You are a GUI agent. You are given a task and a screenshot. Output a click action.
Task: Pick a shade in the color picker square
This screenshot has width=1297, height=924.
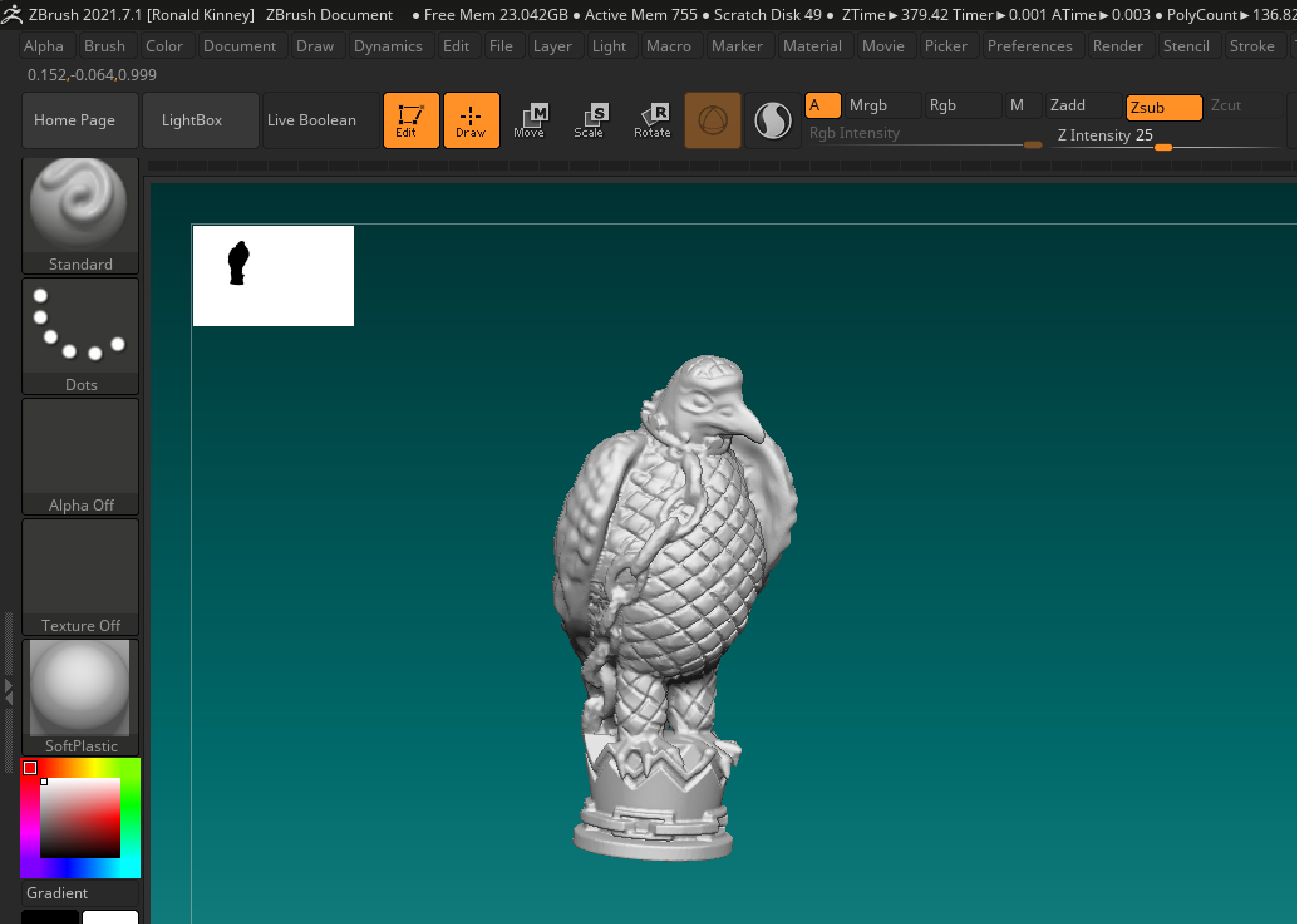point(80,818)
